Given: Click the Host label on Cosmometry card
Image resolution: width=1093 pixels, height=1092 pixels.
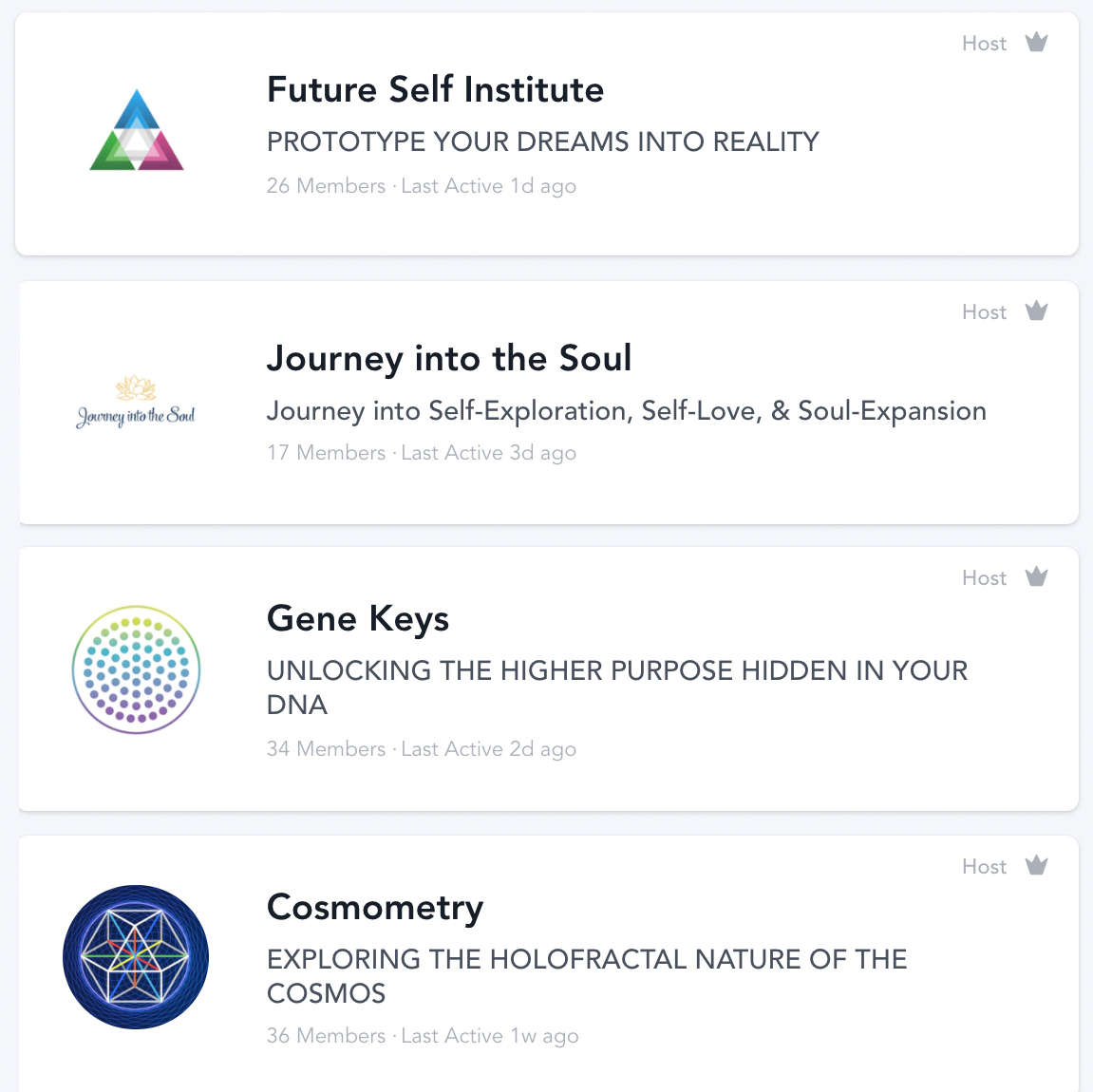Looking at the screenshot, I should [x=984, y=866].
